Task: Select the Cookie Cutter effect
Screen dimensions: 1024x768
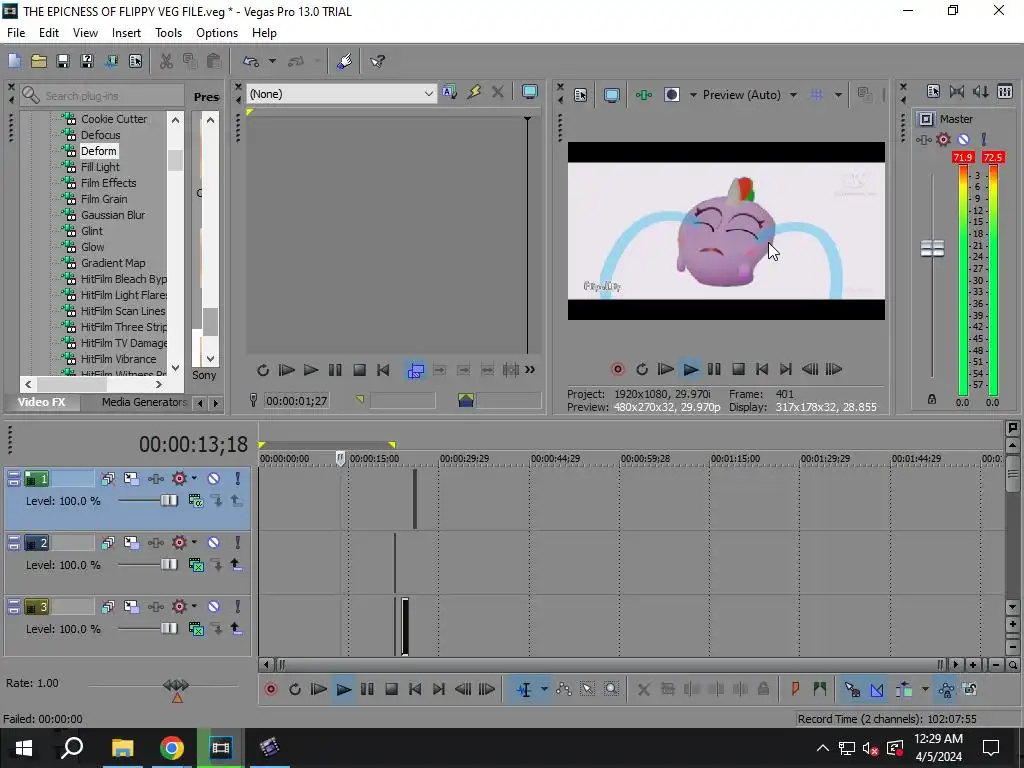Action: 114,119
